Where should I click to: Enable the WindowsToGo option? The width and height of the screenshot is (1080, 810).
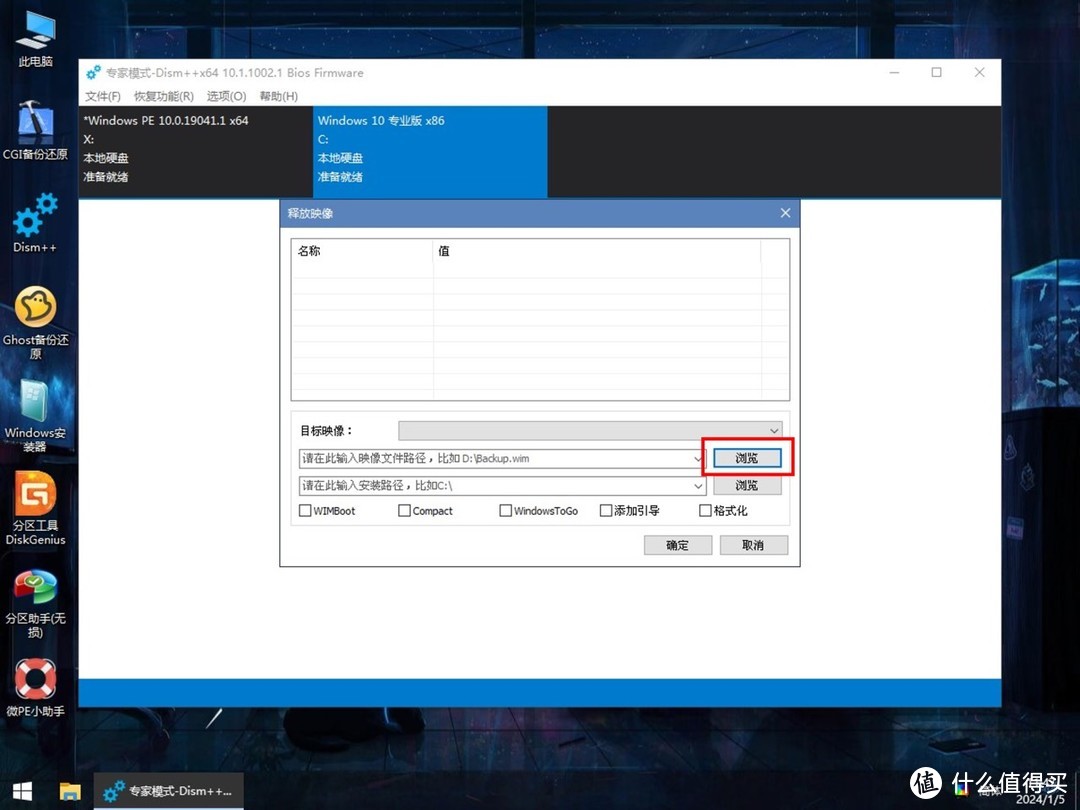[506, 510]
